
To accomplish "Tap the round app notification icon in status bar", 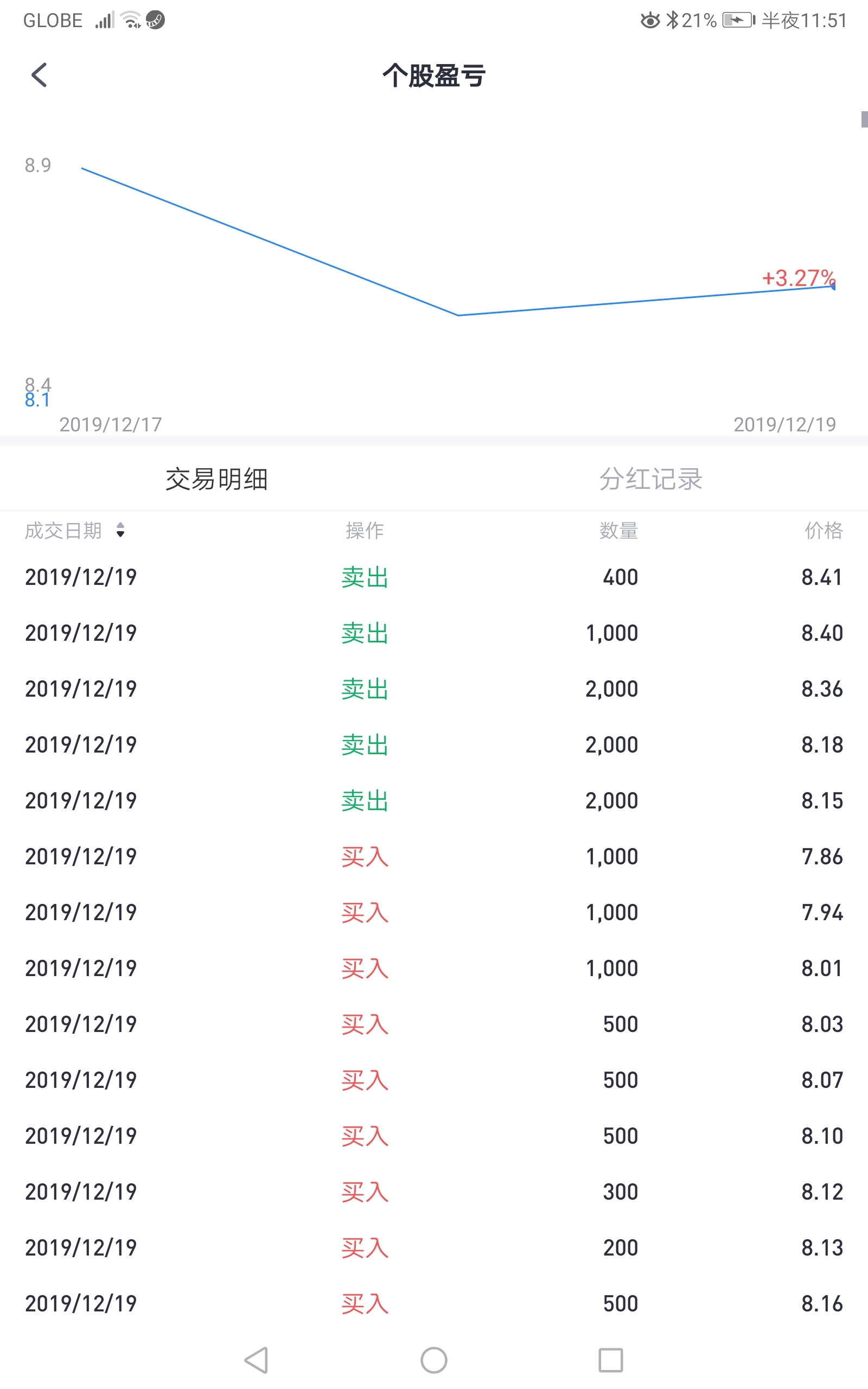I will 155,20.
